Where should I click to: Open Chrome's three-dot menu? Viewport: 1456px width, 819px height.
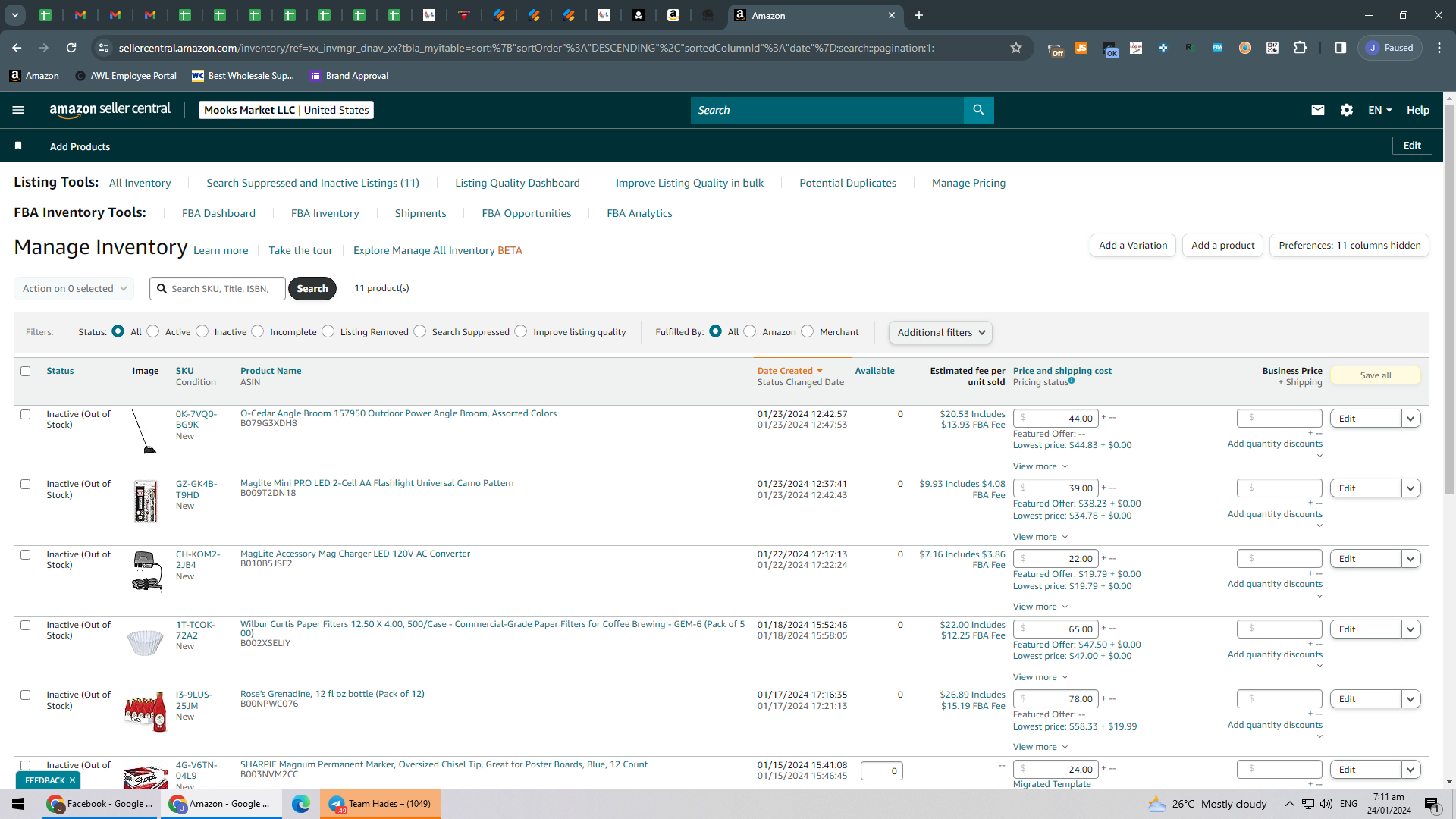tap(1439, 48)
